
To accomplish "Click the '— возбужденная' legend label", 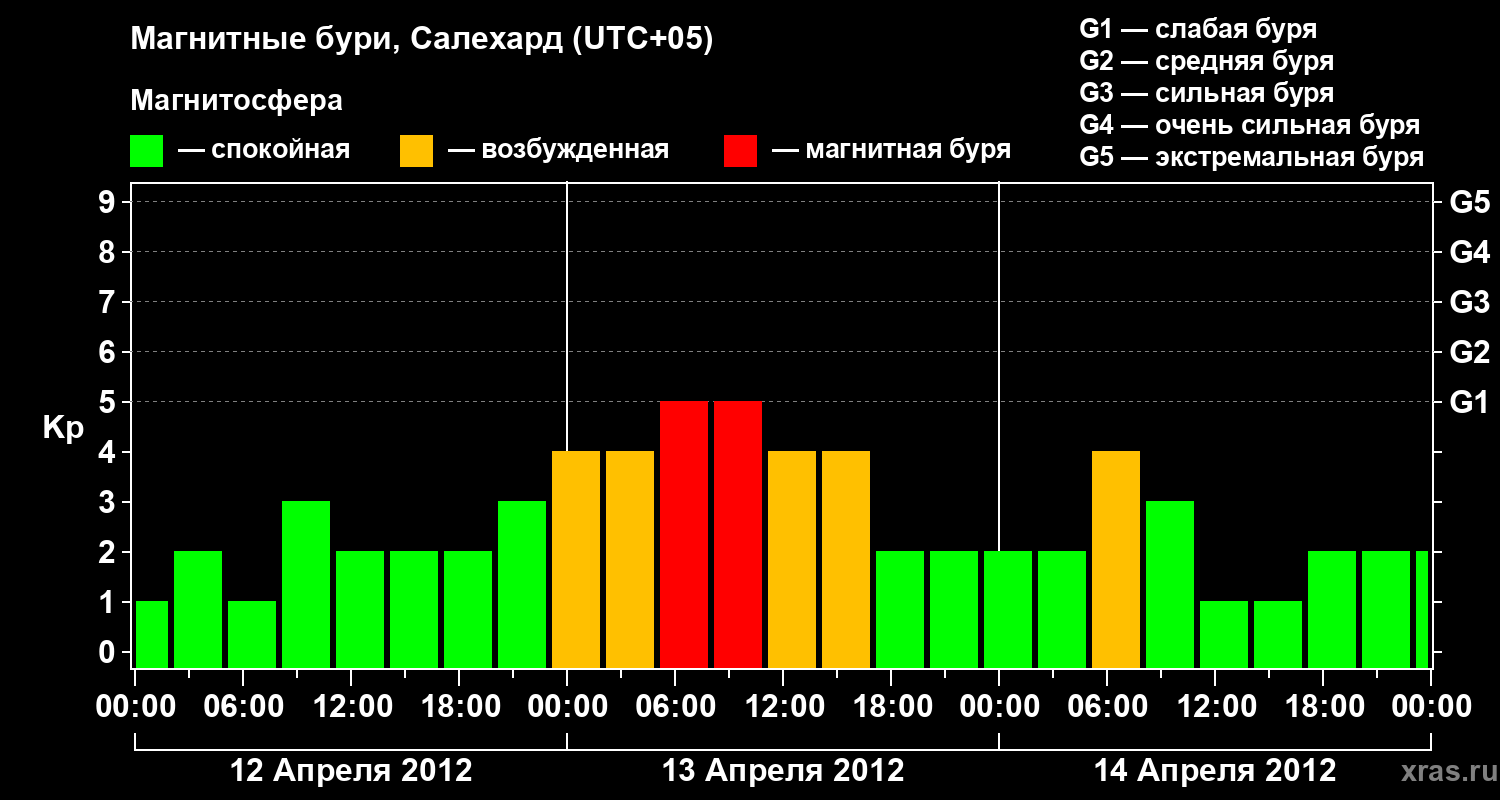I will [x=558, y=150].
